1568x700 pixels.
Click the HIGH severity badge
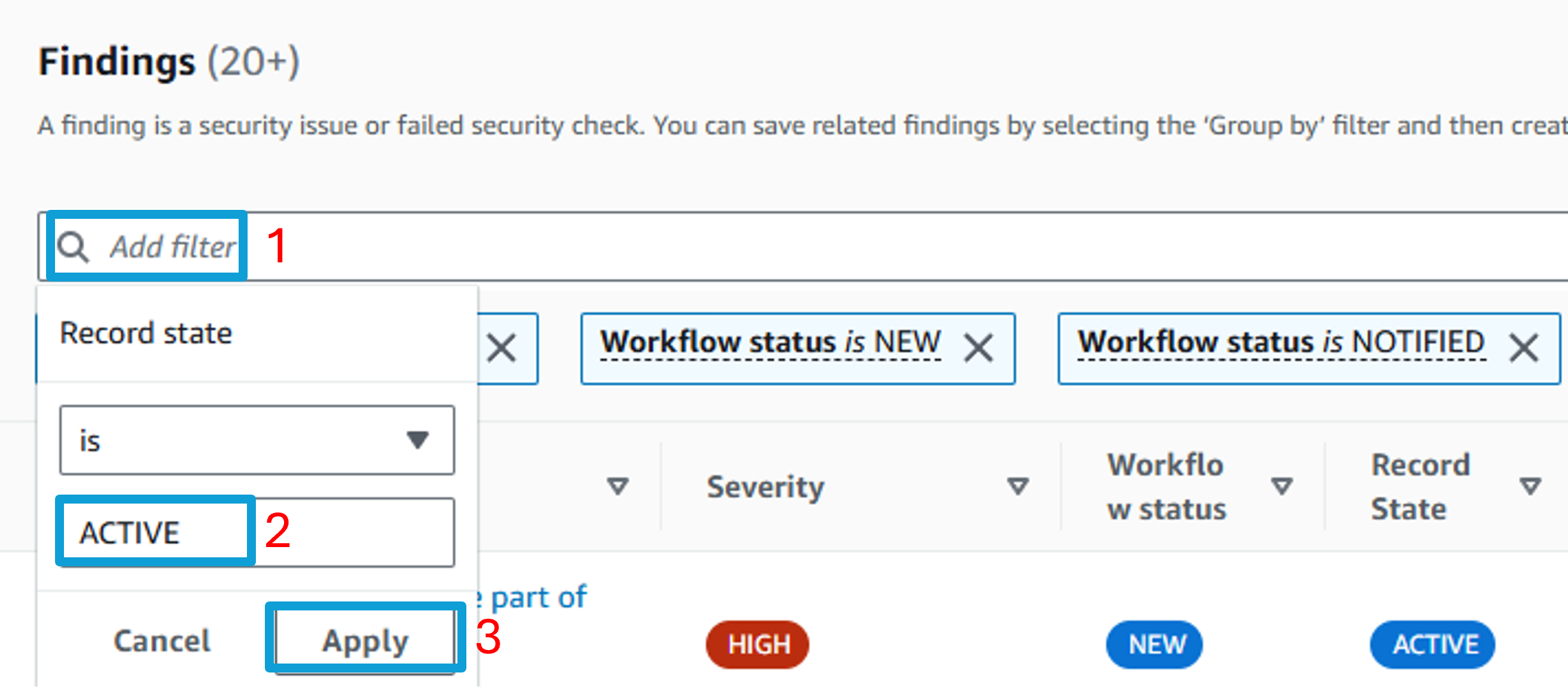pos(757,644)
